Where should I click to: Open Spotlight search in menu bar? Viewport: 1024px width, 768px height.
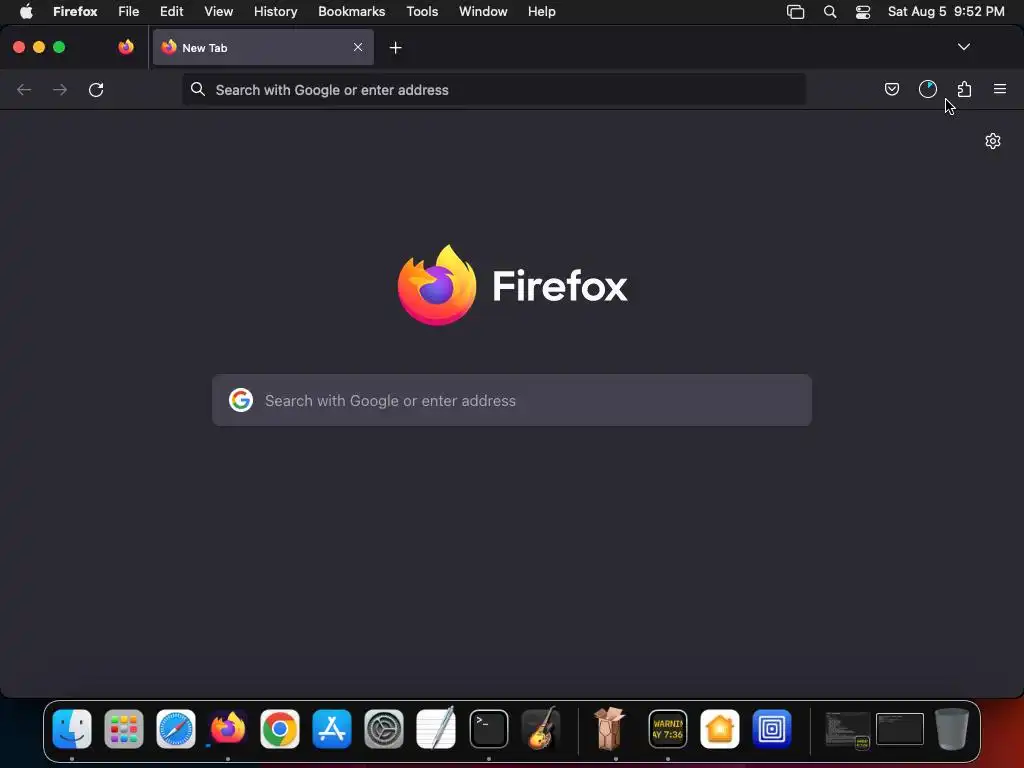point(830,12)
